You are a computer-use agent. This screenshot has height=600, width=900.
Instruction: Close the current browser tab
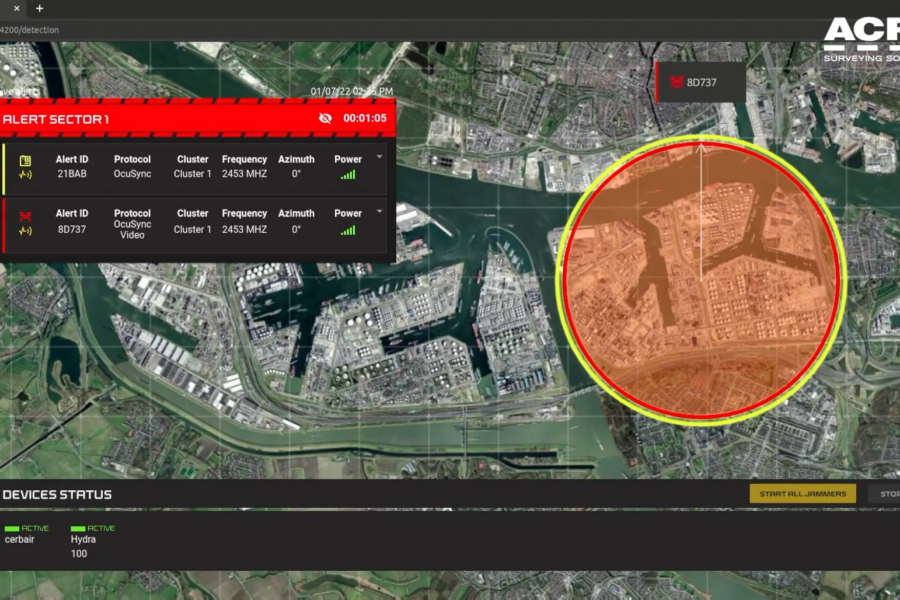pos(16,8)
